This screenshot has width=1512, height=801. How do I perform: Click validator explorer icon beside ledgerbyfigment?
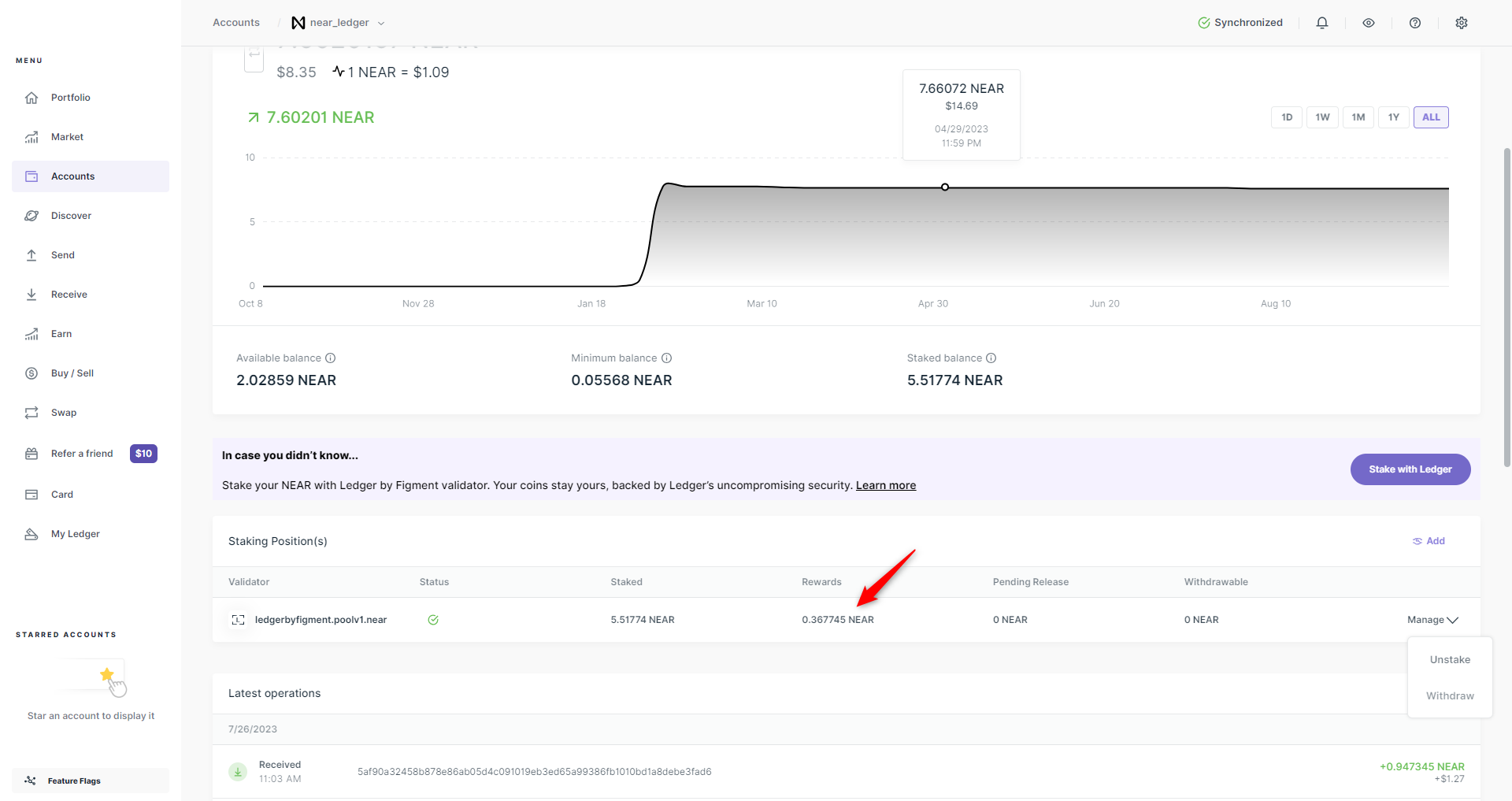[x=238, y=620]
